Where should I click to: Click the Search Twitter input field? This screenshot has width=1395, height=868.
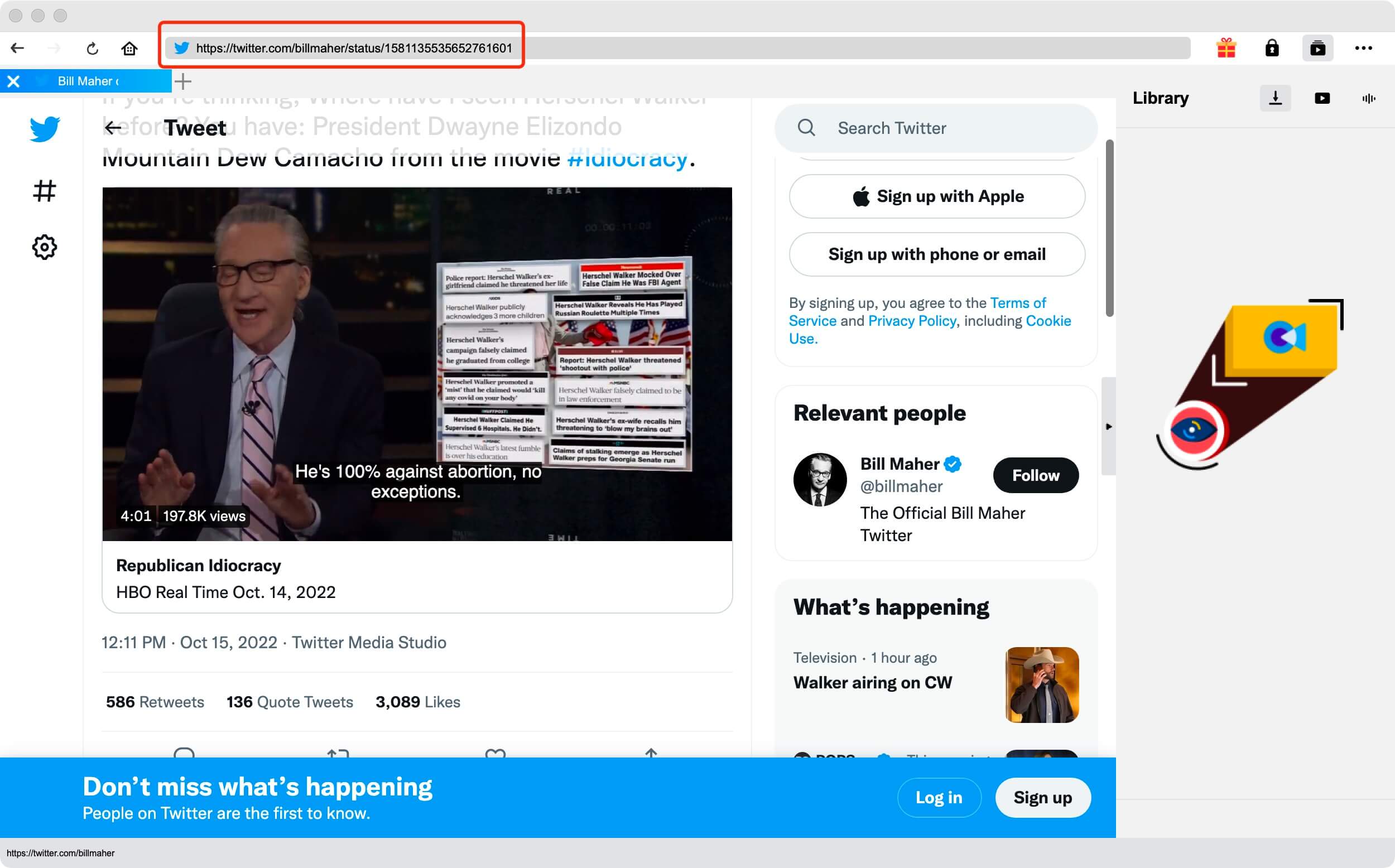(936, 128)
